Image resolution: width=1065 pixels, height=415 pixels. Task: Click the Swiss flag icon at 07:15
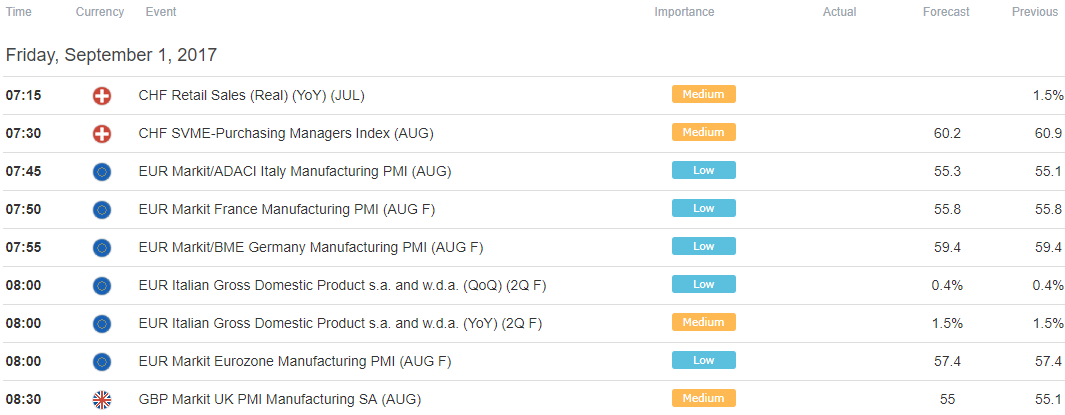(102, 96)
